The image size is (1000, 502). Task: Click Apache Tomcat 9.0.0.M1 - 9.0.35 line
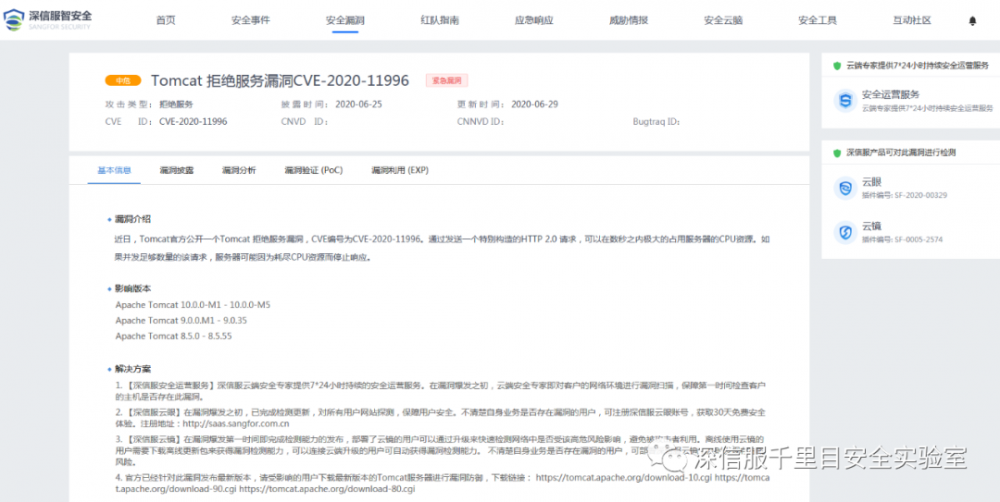[181, 320]
